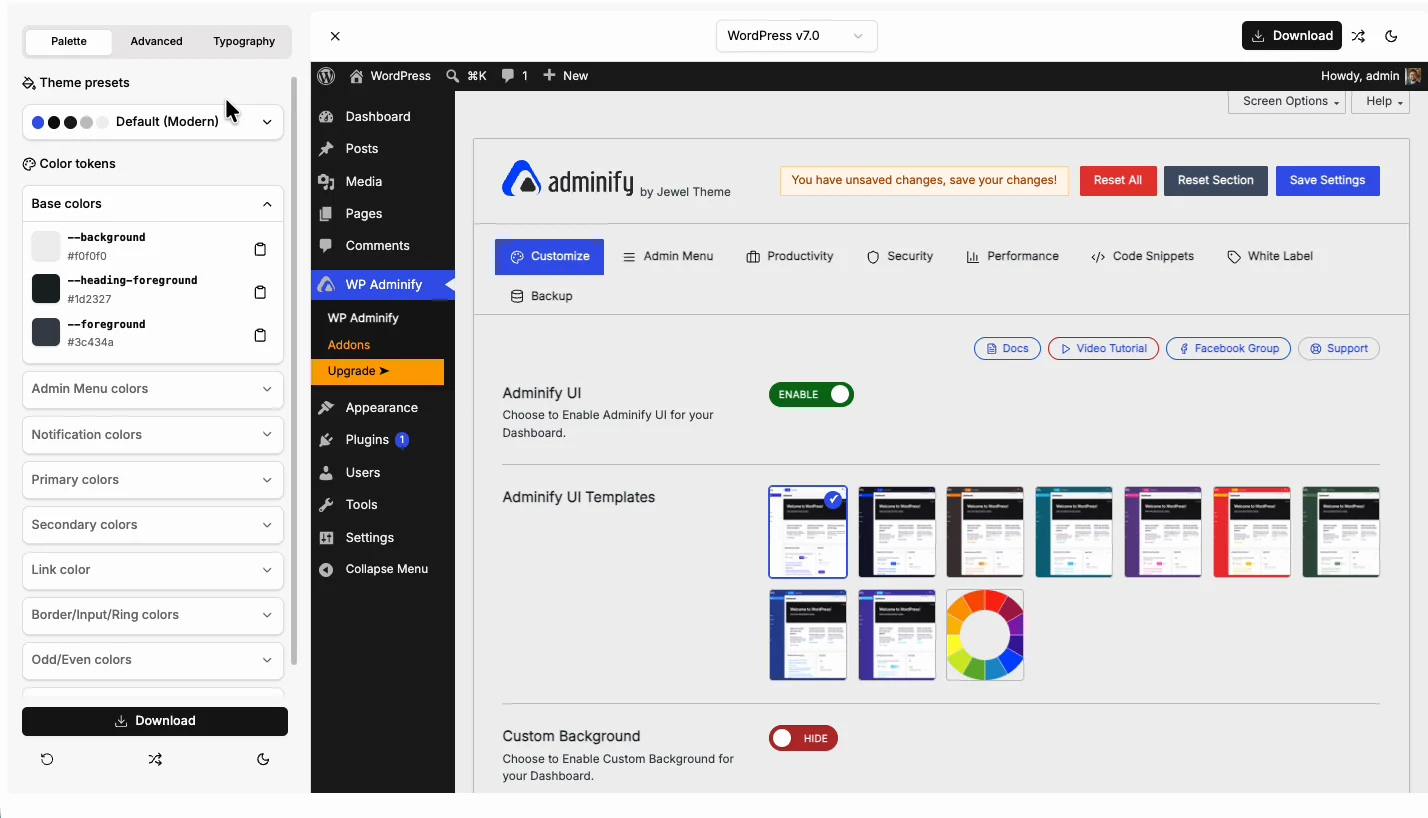Click the WordPress logo in admin bar

click(326, 76)
